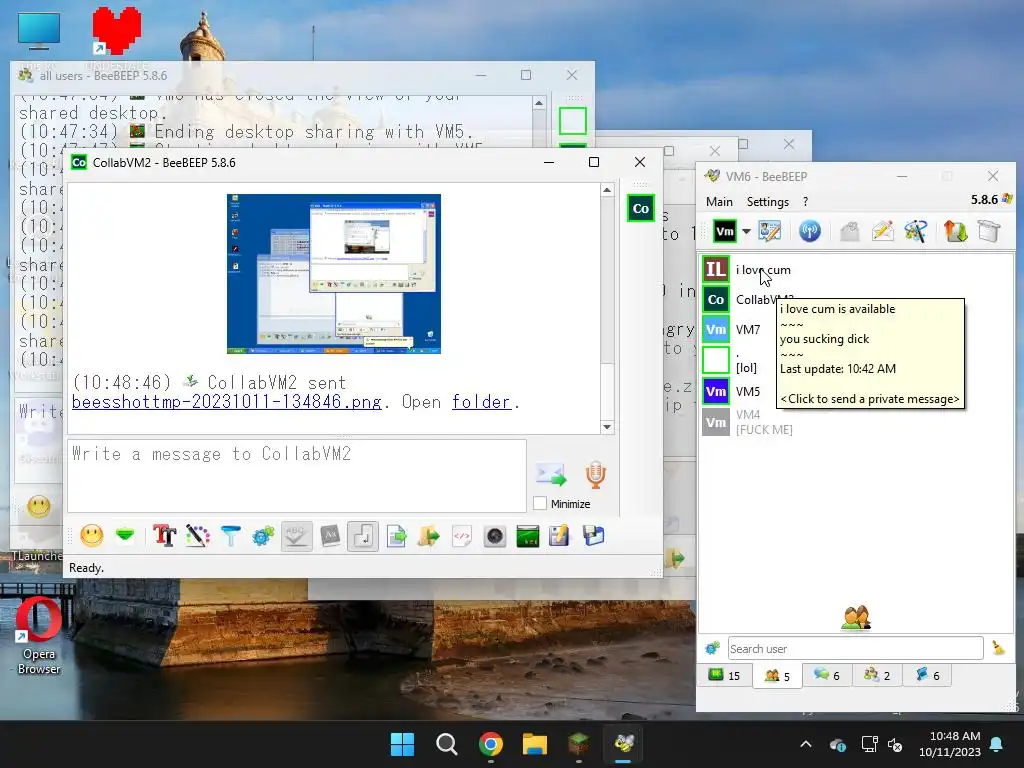Open the Opera Browser desktop shortcut

pyautogui.click(x=39, y=635)
